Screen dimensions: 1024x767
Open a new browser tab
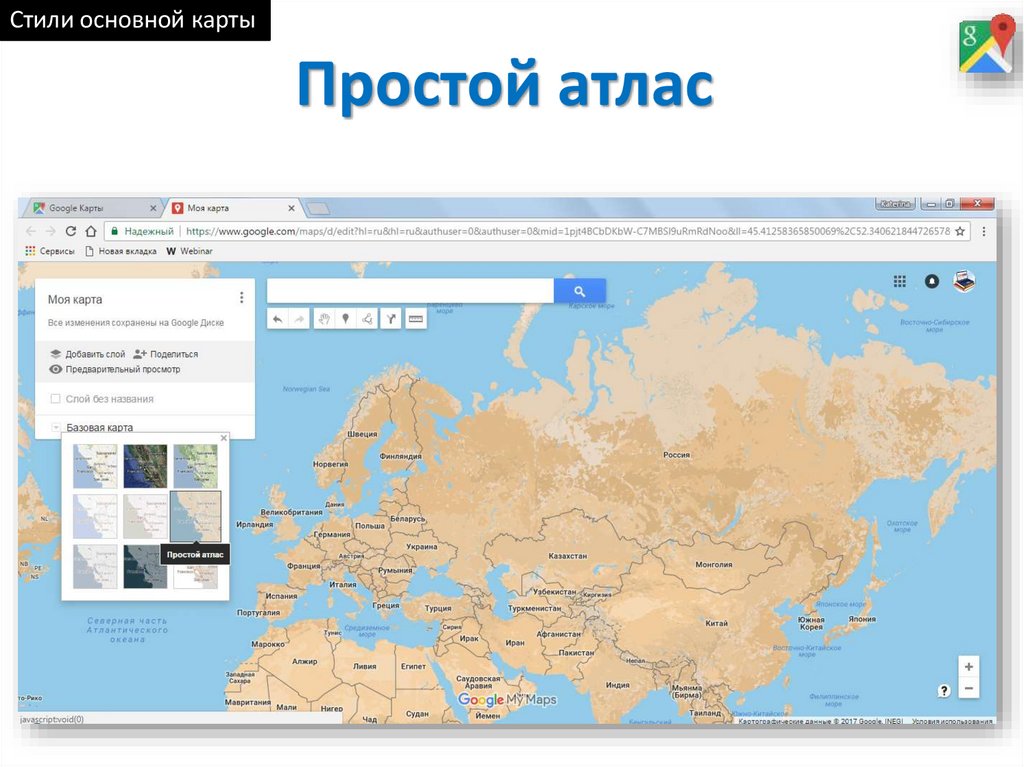coord(318,208)
